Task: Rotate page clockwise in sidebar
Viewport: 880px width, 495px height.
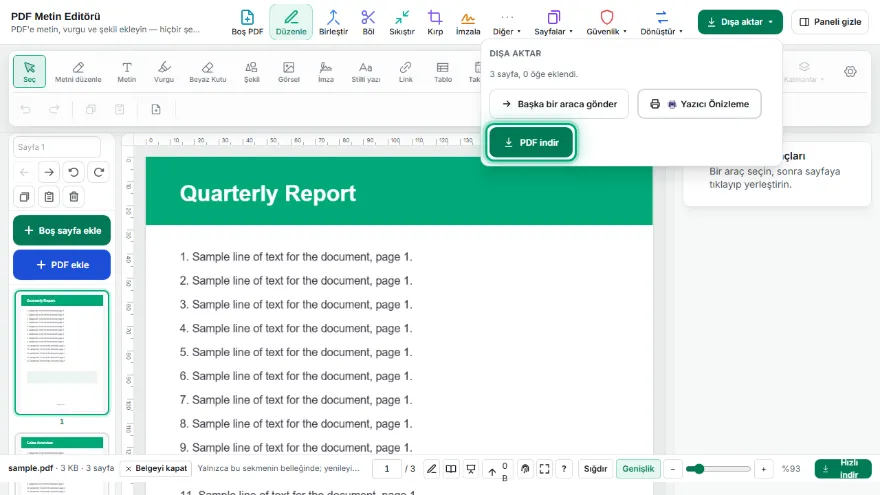Action: pyautogui.click(x=99, y=172)
